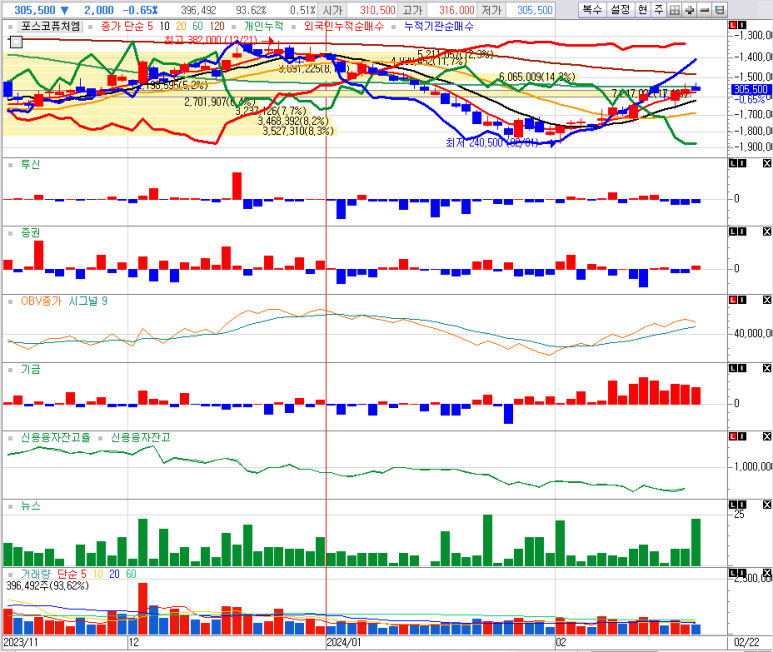Click the 누적기관순매수 indicator label

coord(439,27)
